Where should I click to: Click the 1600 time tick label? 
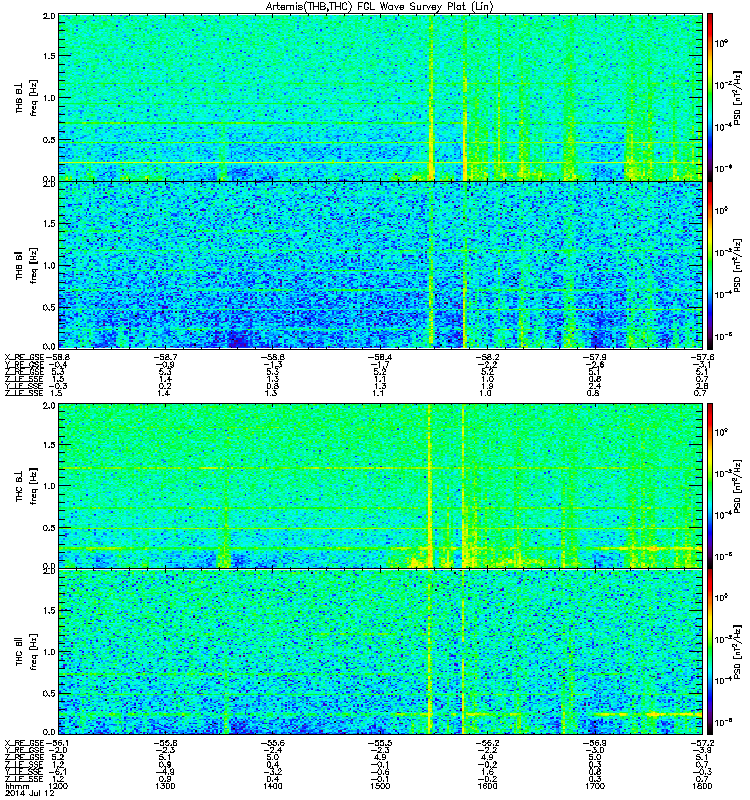coord(487,786)
